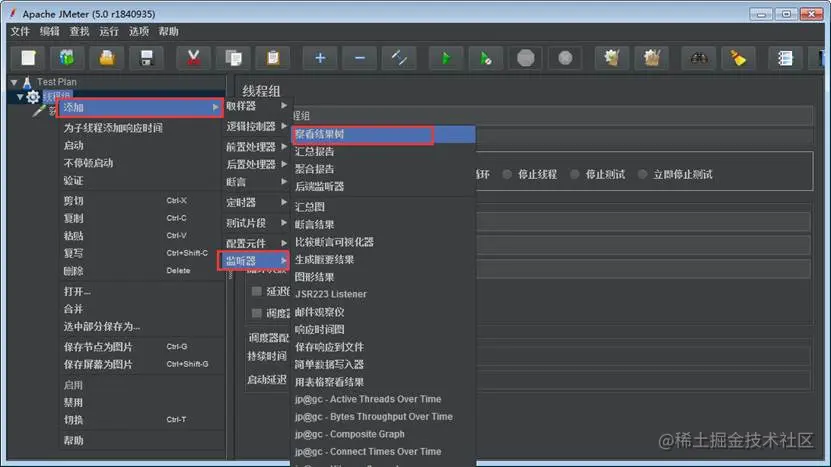Select 立即停止测试 radio button
The image size is (831, 467).
642,174
